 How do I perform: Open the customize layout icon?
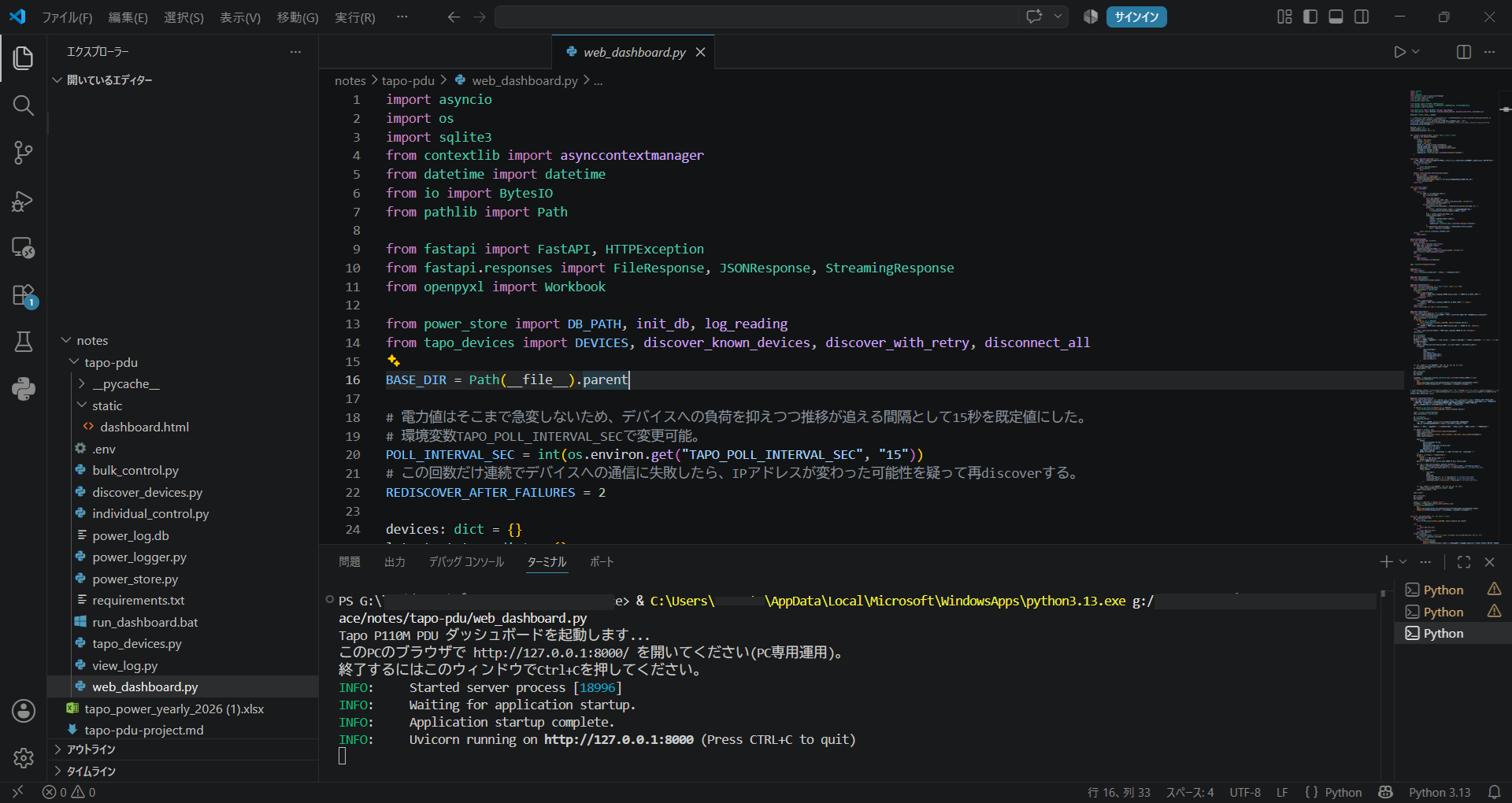coord(1284,17)
